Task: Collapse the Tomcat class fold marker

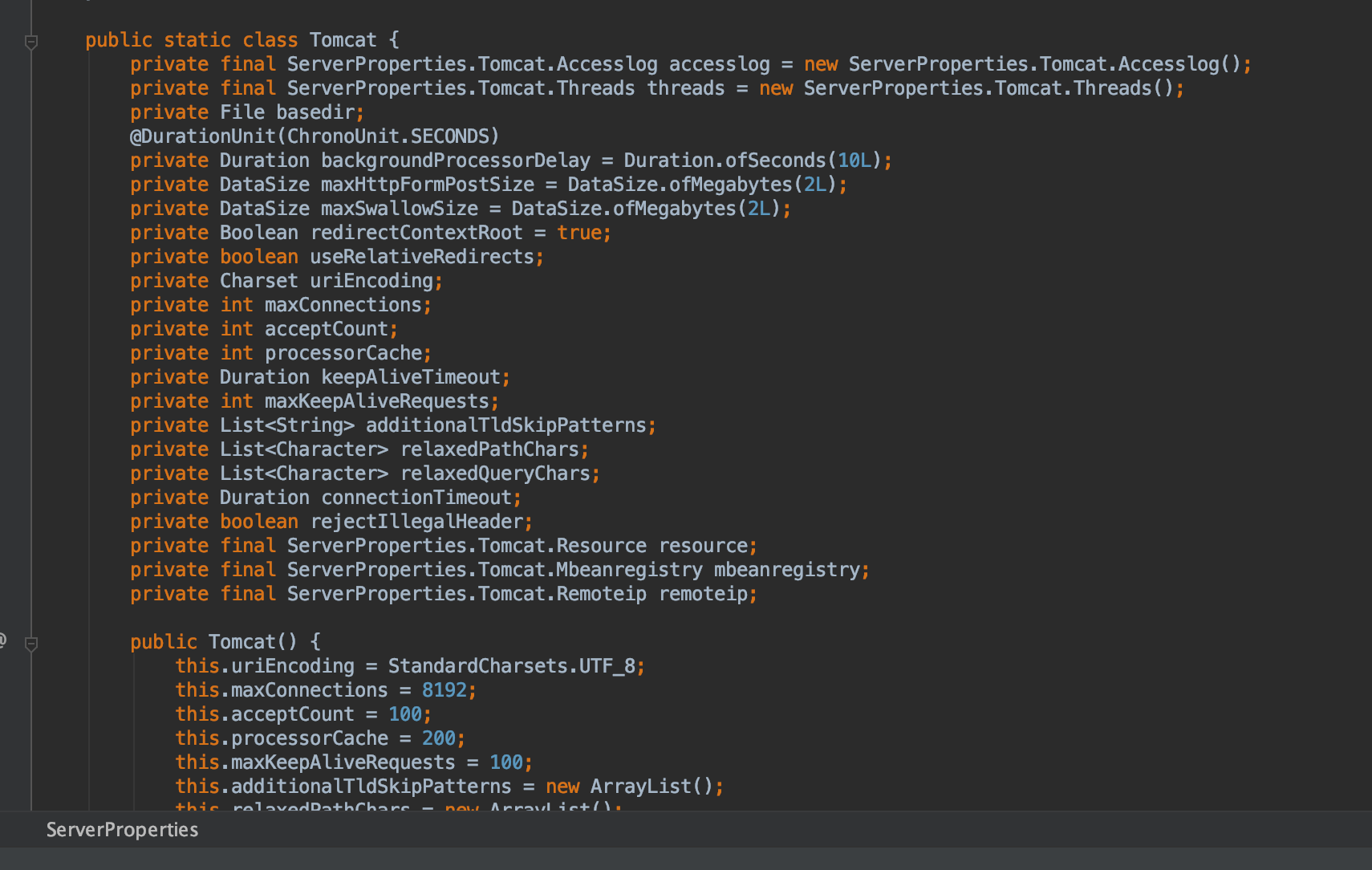Action: coord(31,42)
